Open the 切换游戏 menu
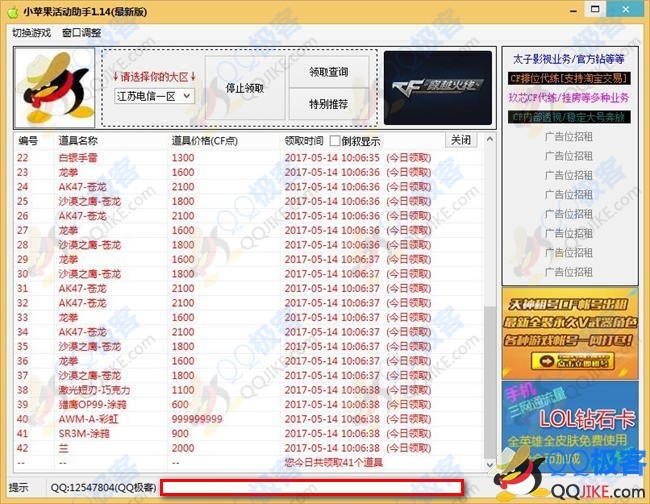This screenshot has width=650, height=504. [x=32, y=33]
